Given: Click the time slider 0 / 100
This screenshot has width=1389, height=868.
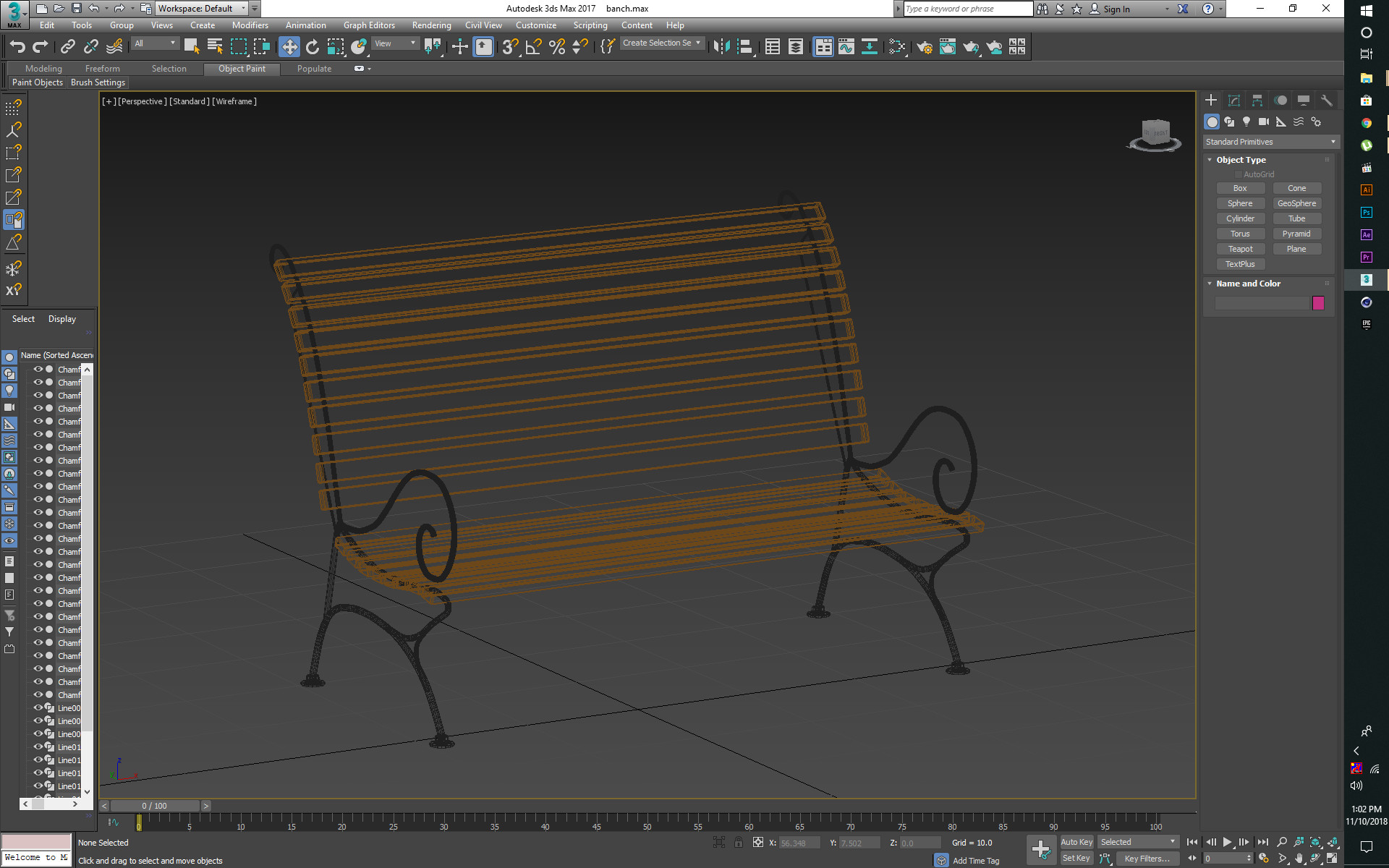Looking at the screenshot, I should 155,806.
